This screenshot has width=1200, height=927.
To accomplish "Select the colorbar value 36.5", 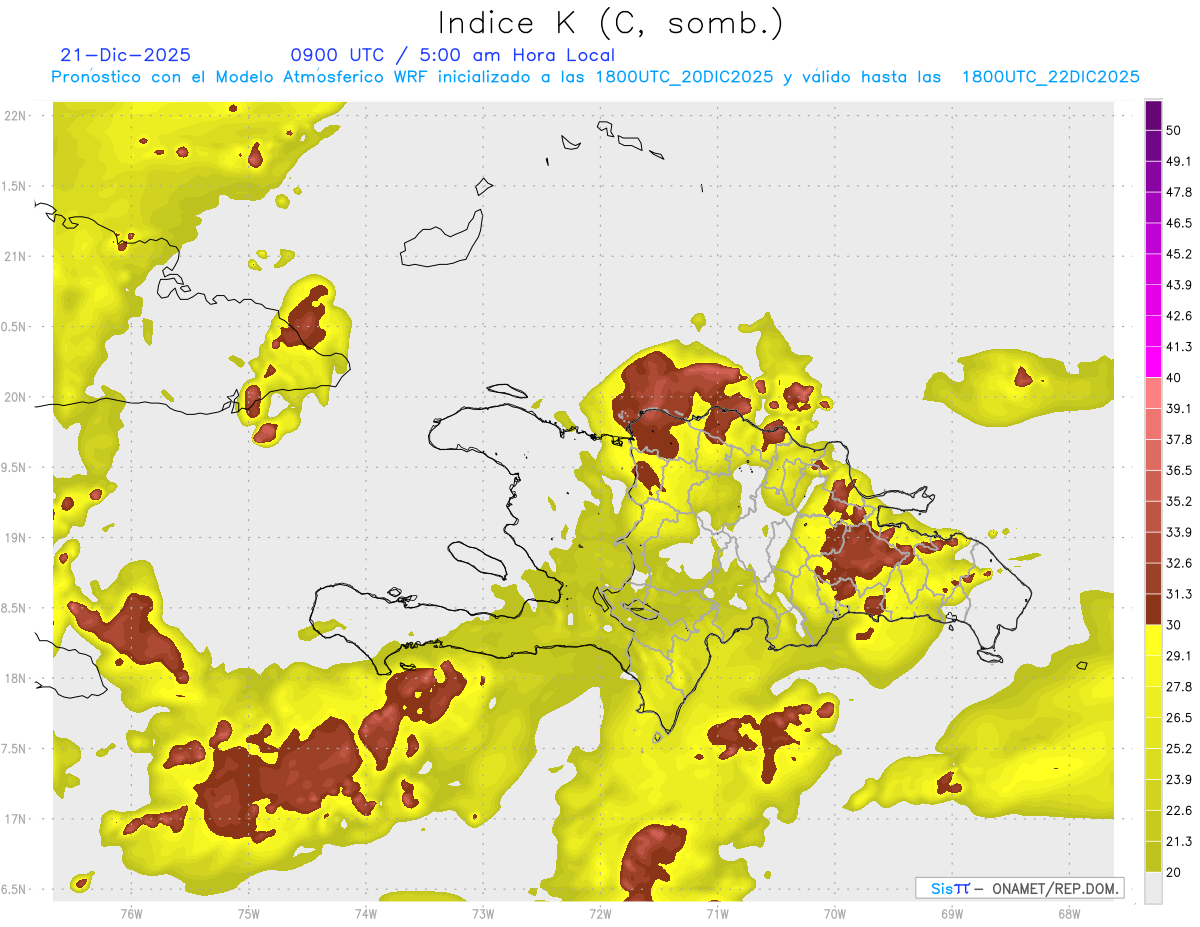I will coord(1179,470).
